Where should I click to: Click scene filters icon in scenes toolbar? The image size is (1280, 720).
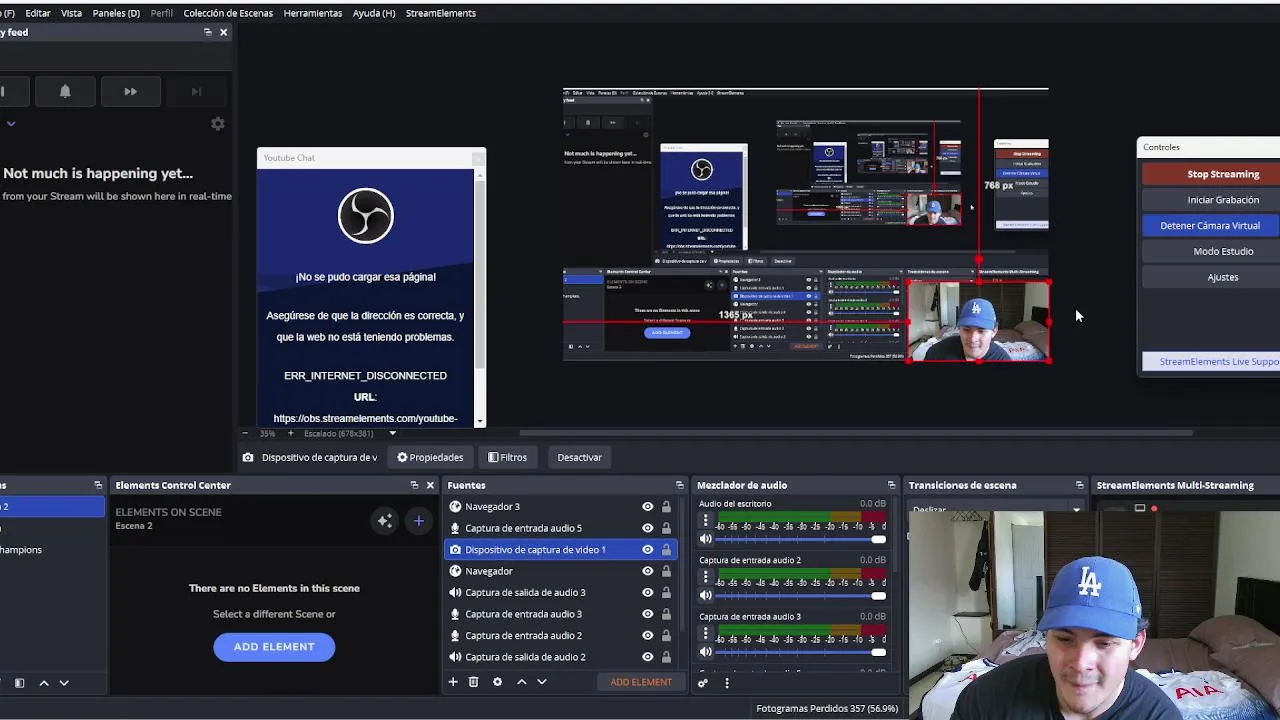pyautogui.click(x=19, y=683)
